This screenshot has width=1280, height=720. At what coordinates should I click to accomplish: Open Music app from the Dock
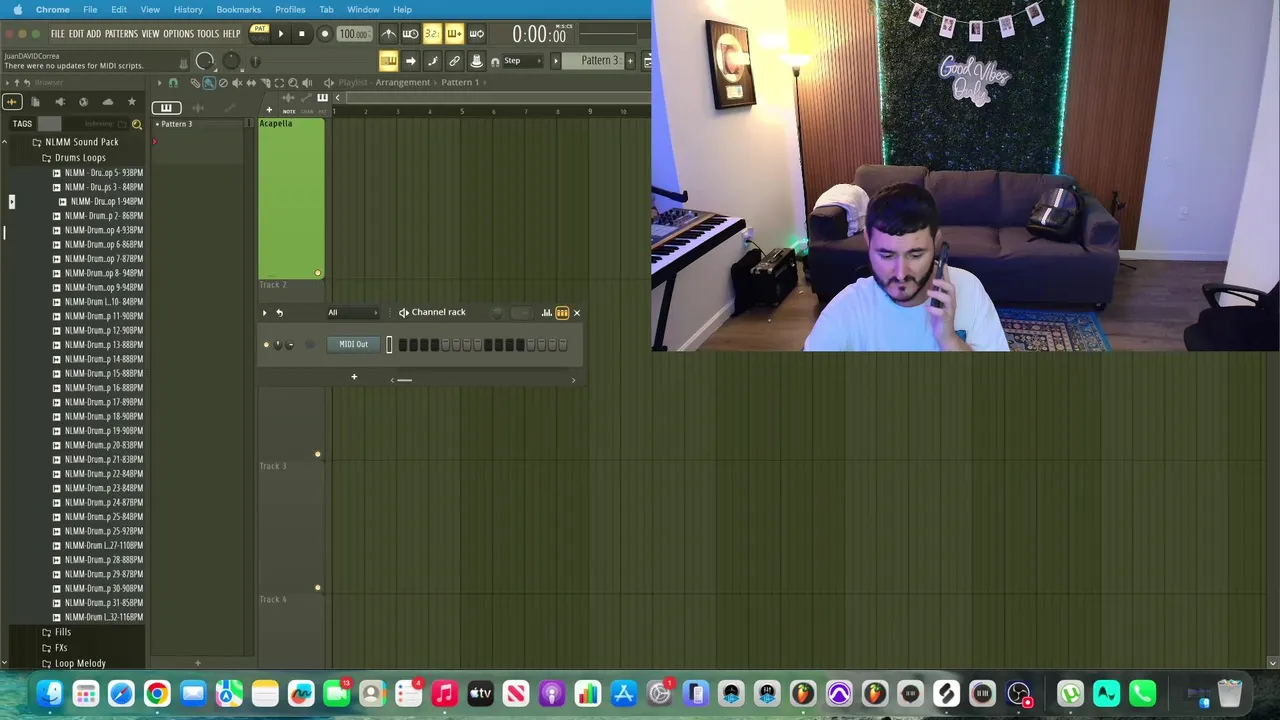click(x=444, y=693)
